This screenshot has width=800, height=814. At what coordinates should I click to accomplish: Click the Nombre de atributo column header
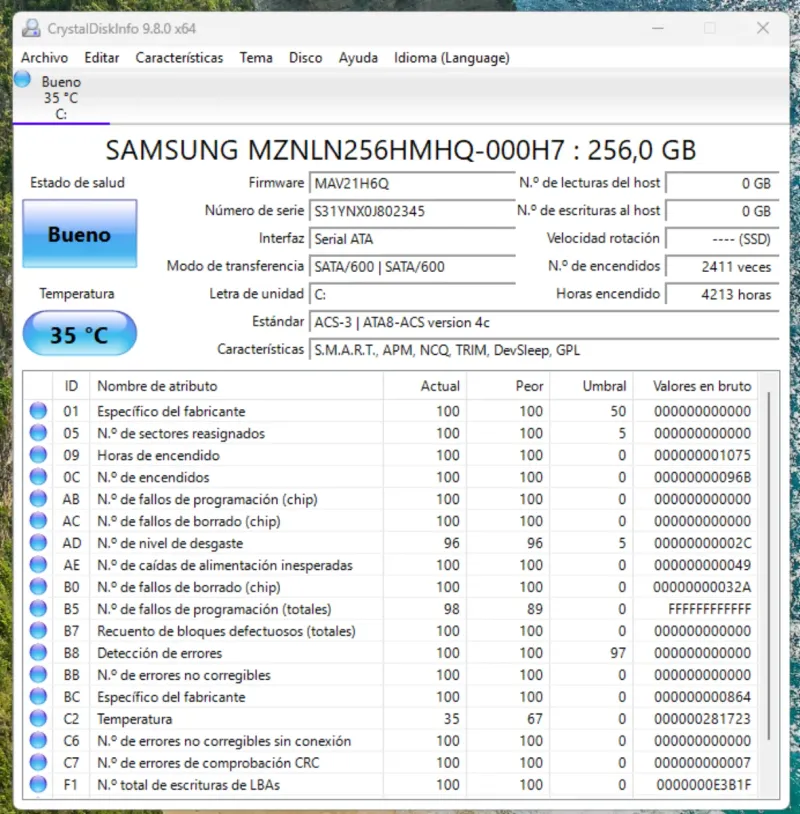(x=236, y=386)
